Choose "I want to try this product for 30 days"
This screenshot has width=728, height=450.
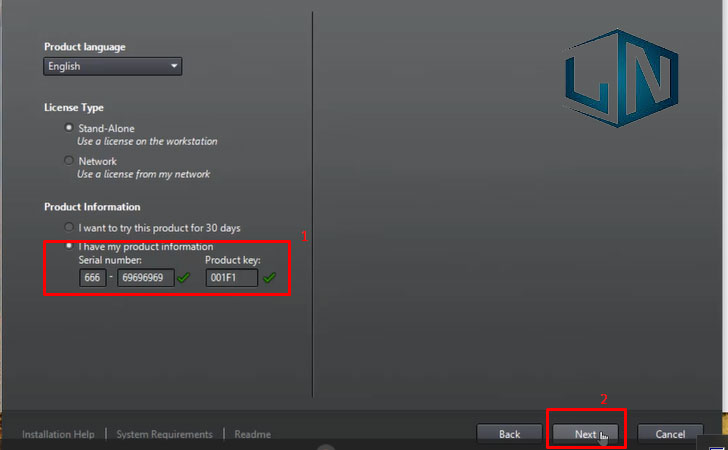[69, 227]
